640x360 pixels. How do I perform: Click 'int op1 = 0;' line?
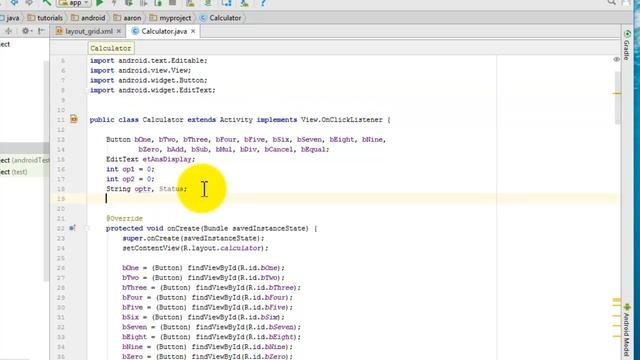point(130,169)
